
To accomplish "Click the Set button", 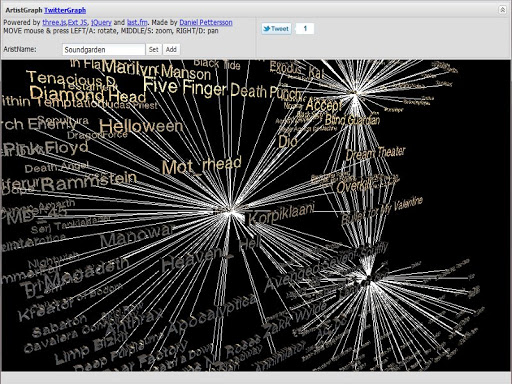I will [153, 50].
